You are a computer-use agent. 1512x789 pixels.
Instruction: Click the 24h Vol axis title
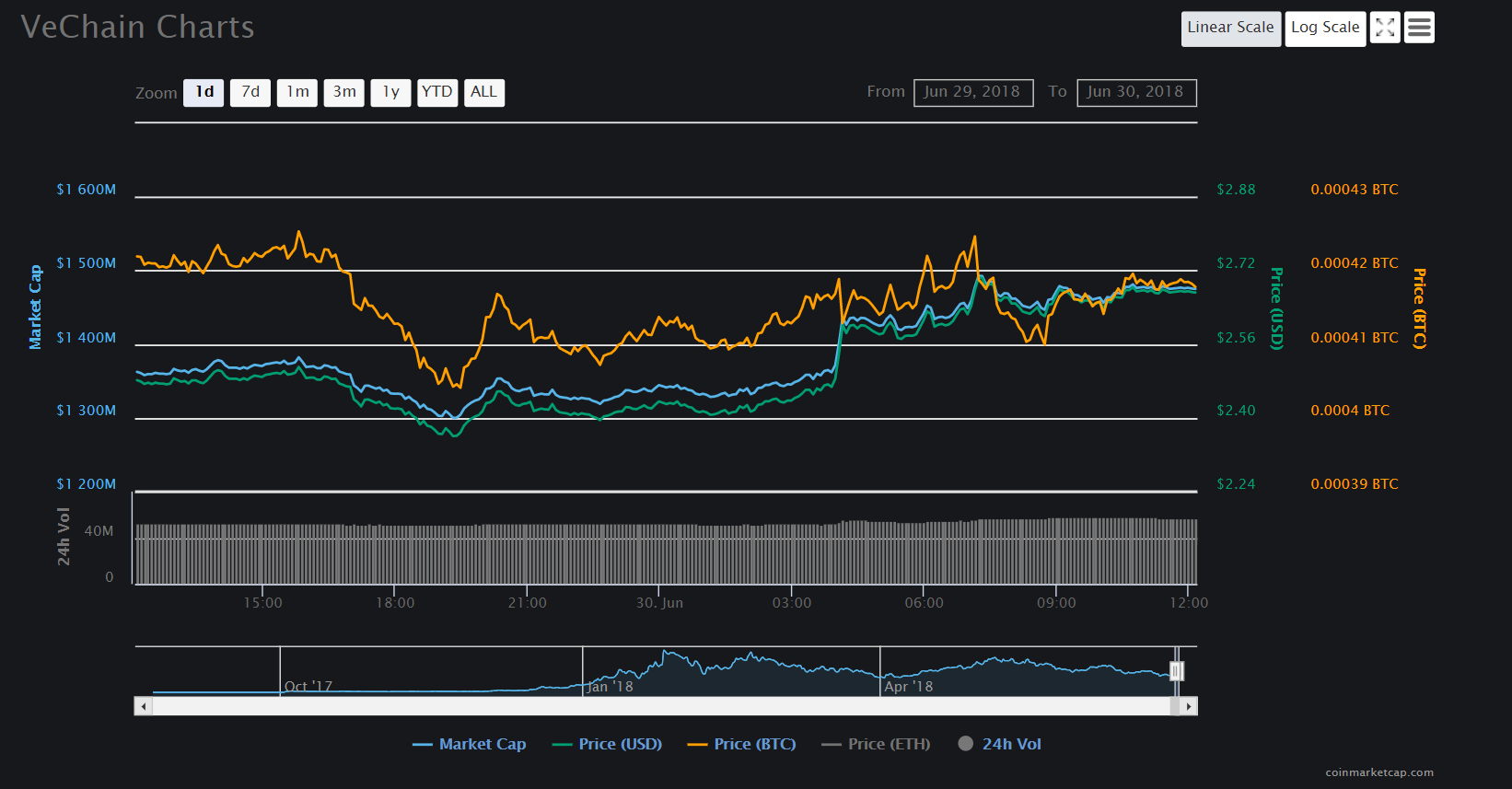coord(64,537)
